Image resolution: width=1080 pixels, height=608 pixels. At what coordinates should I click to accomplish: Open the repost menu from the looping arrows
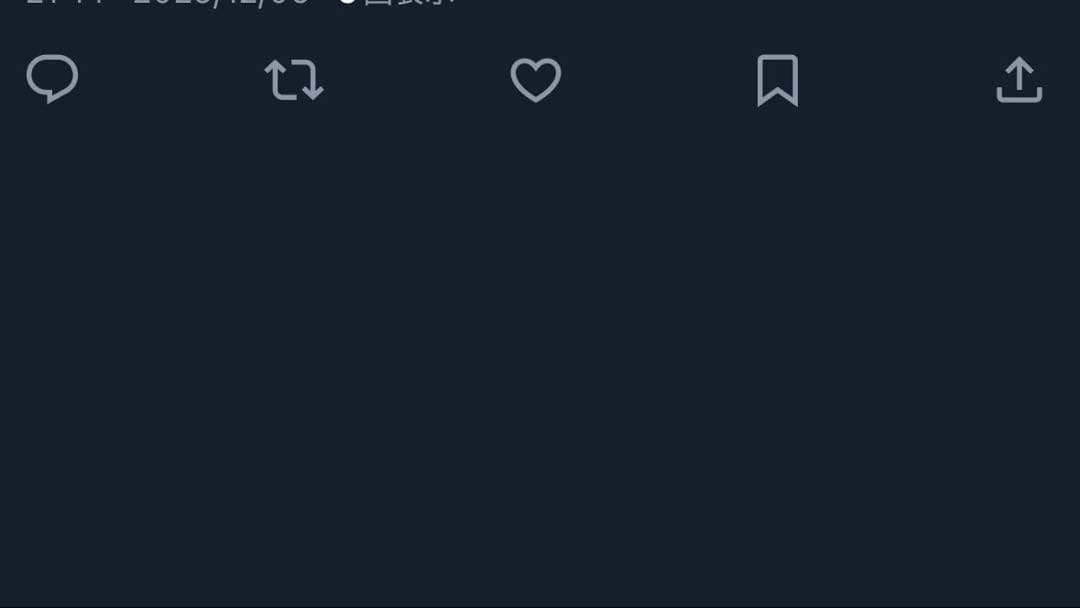[294, 80]
